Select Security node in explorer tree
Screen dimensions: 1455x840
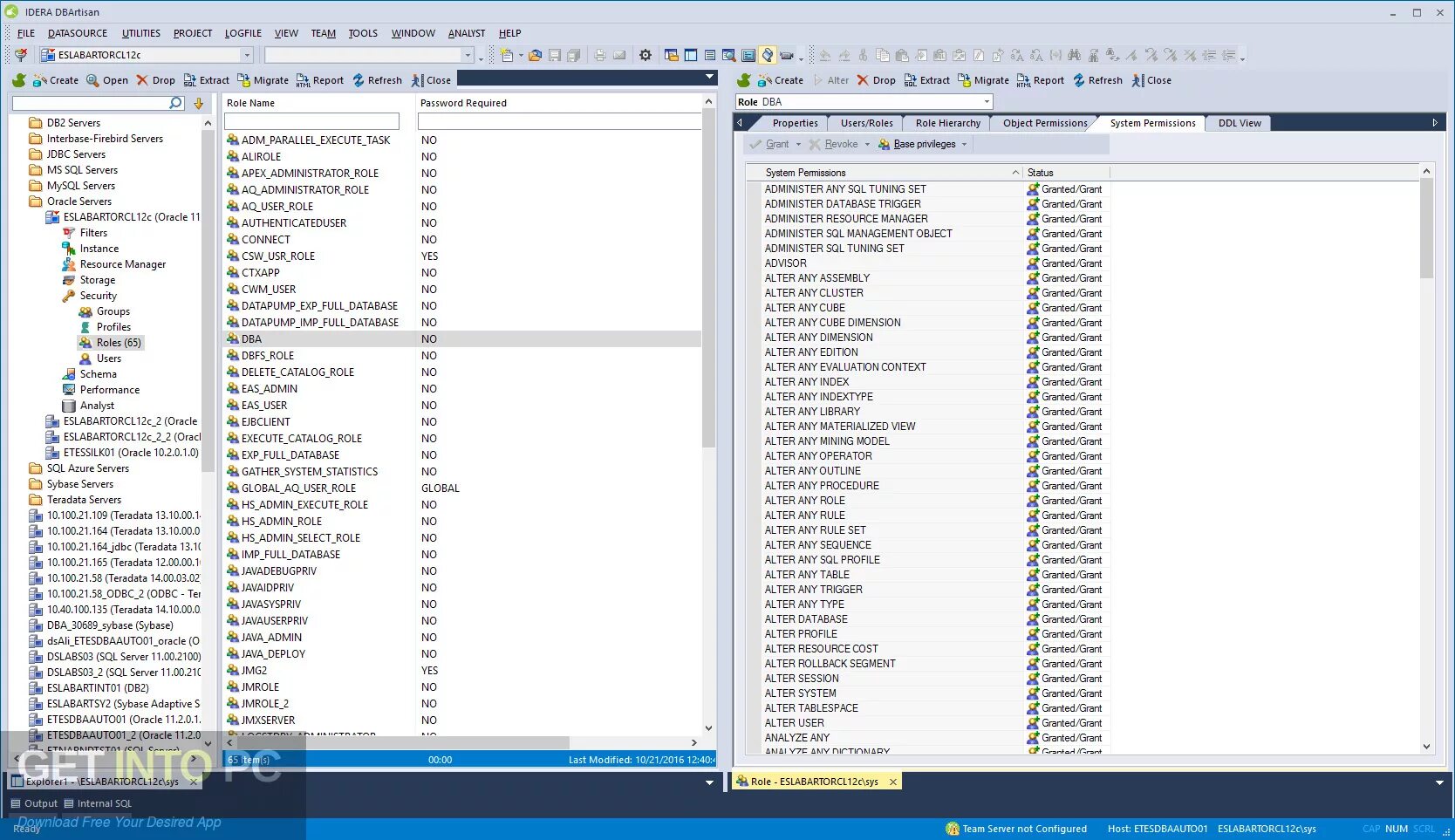pyautogui.click(x=98, y=296)
